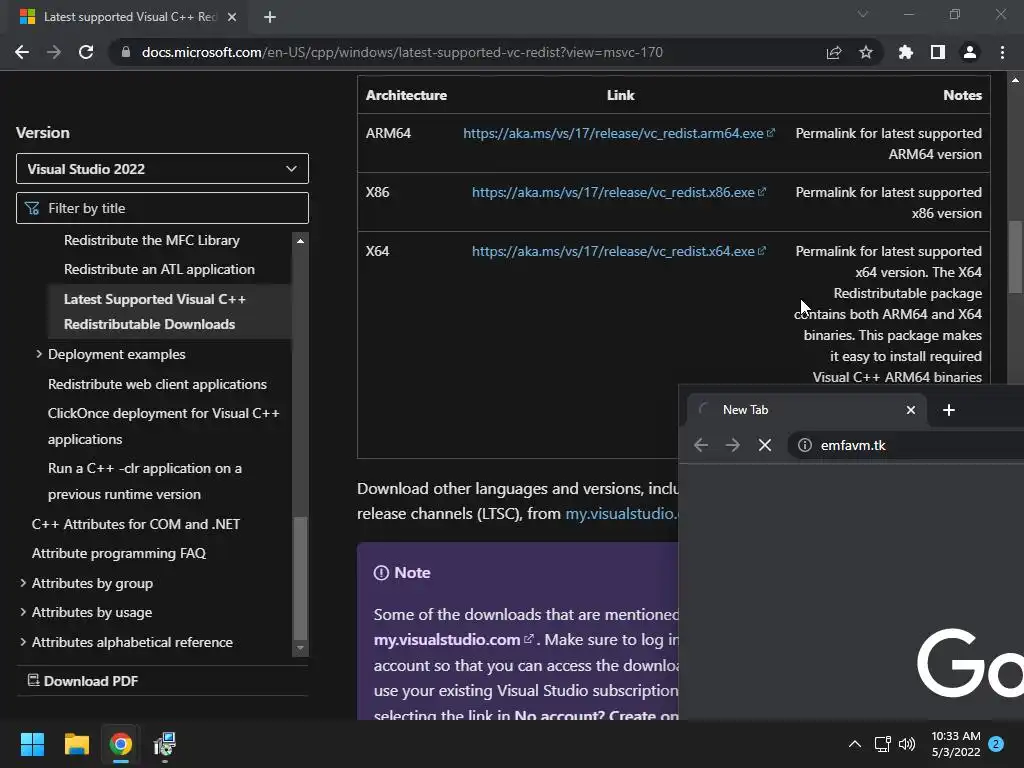This screenshot has height=768, width=1024.
Task: Open the Windows Start menu
Action: click(x=32, y=744)
